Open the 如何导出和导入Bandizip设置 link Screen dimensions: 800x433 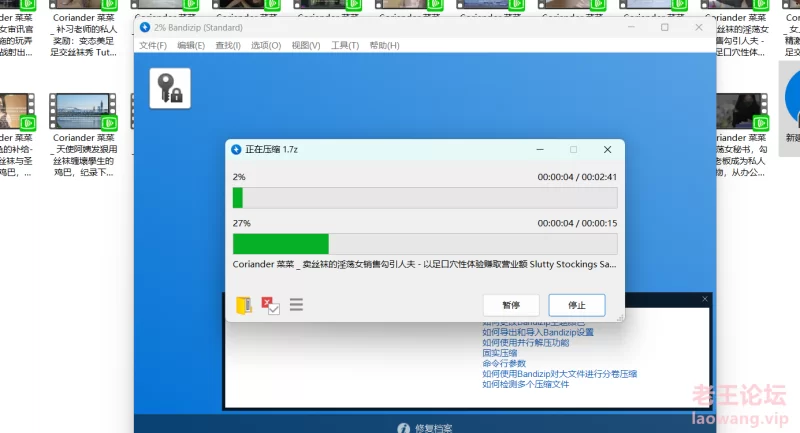coord(538,332)
